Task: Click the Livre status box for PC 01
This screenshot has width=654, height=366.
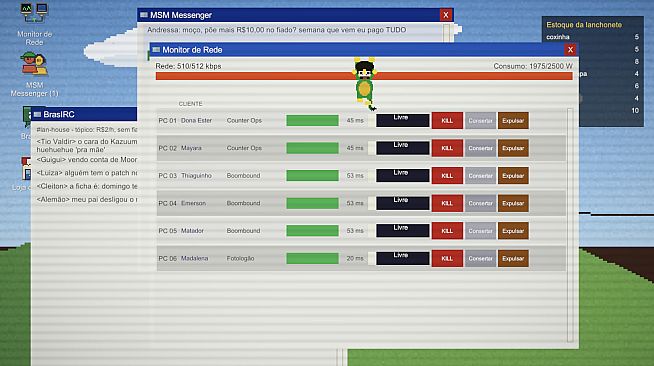Action: click(x=402, y=120)
